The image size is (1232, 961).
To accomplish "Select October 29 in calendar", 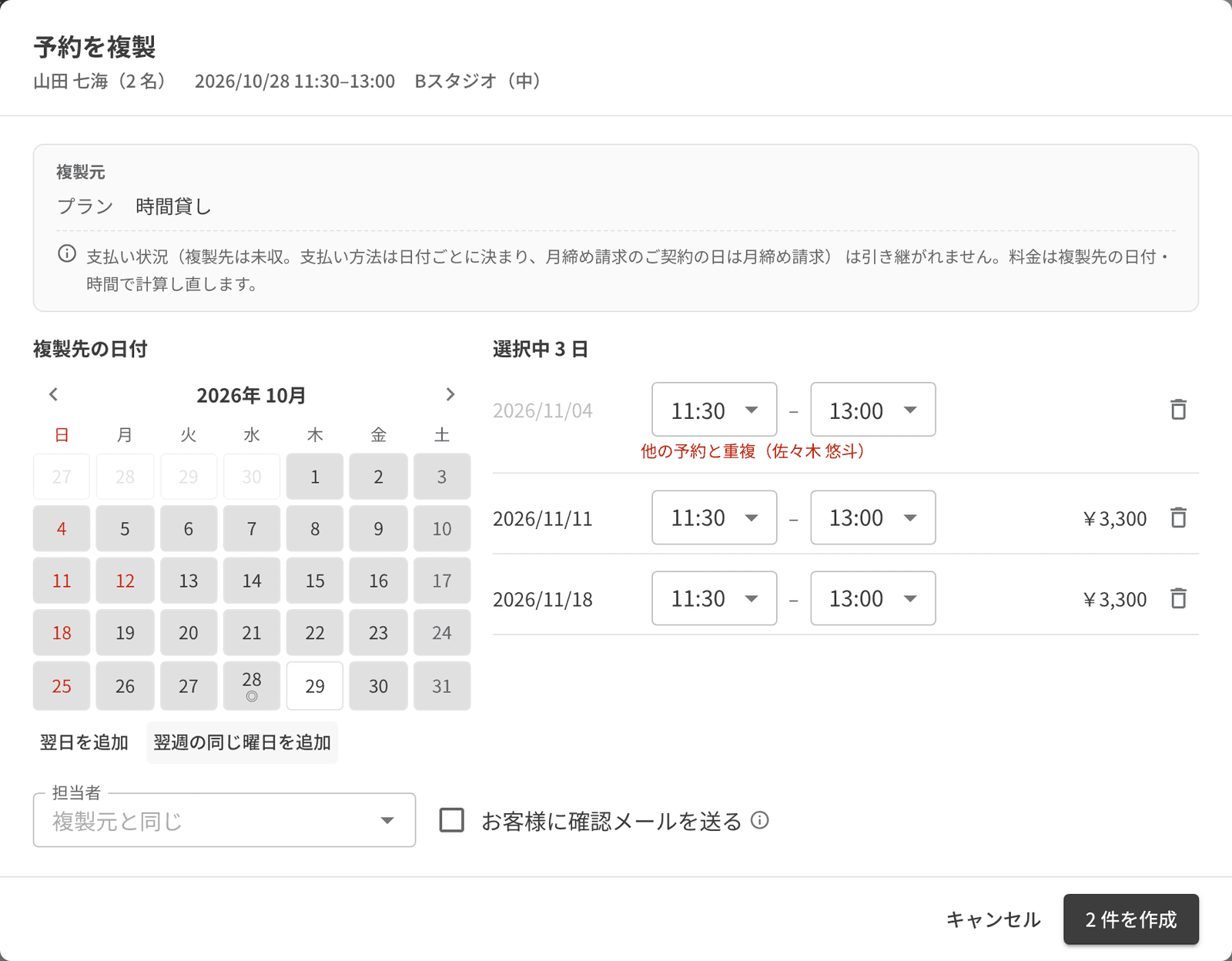I will click(315, 686).
